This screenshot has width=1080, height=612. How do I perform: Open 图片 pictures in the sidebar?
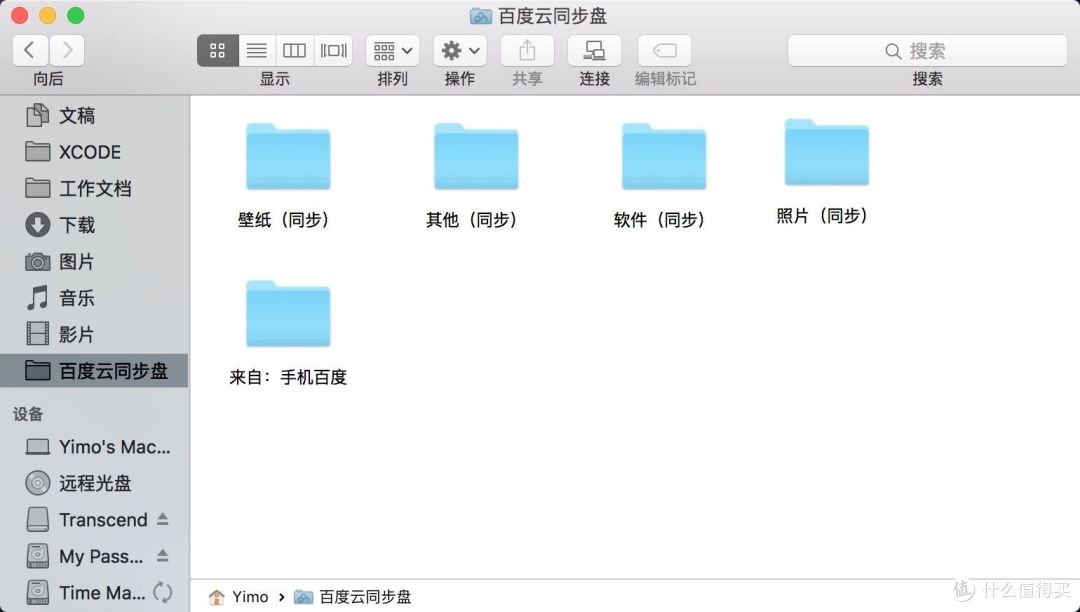coord(94,261)
